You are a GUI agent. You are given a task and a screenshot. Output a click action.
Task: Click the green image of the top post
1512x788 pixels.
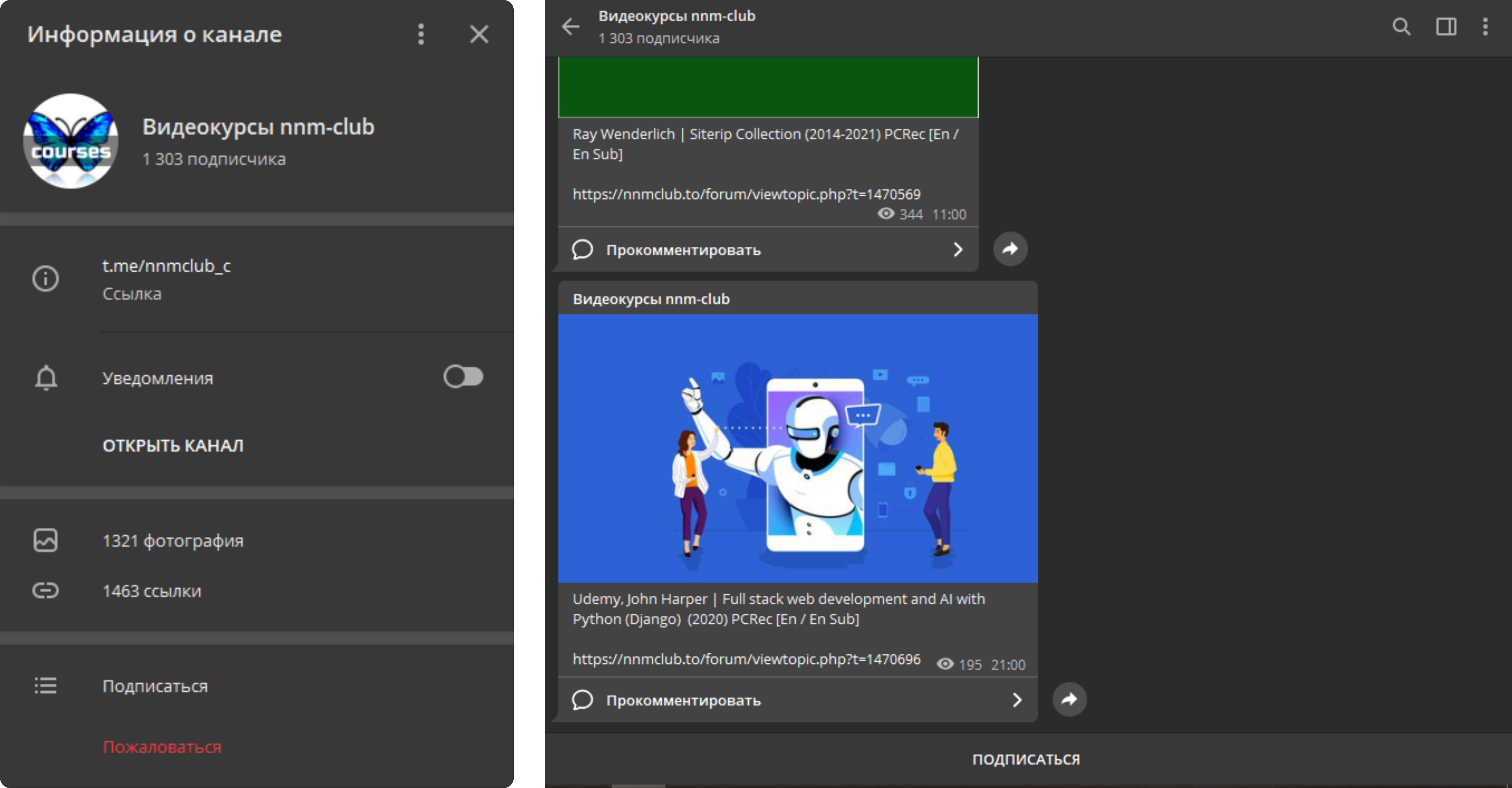point(768,87)
